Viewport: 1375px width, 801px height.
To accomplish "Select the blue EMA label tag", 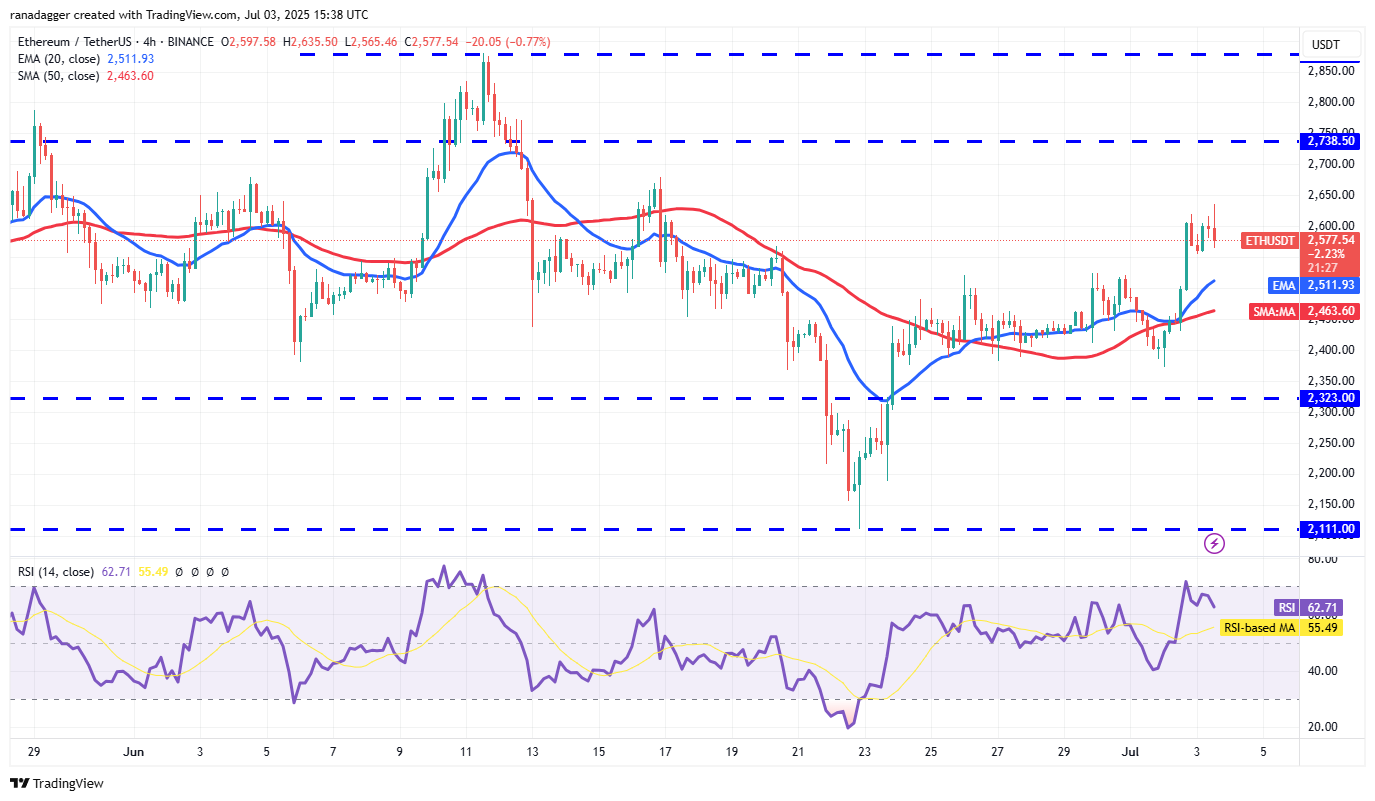I will (1284, 286).
